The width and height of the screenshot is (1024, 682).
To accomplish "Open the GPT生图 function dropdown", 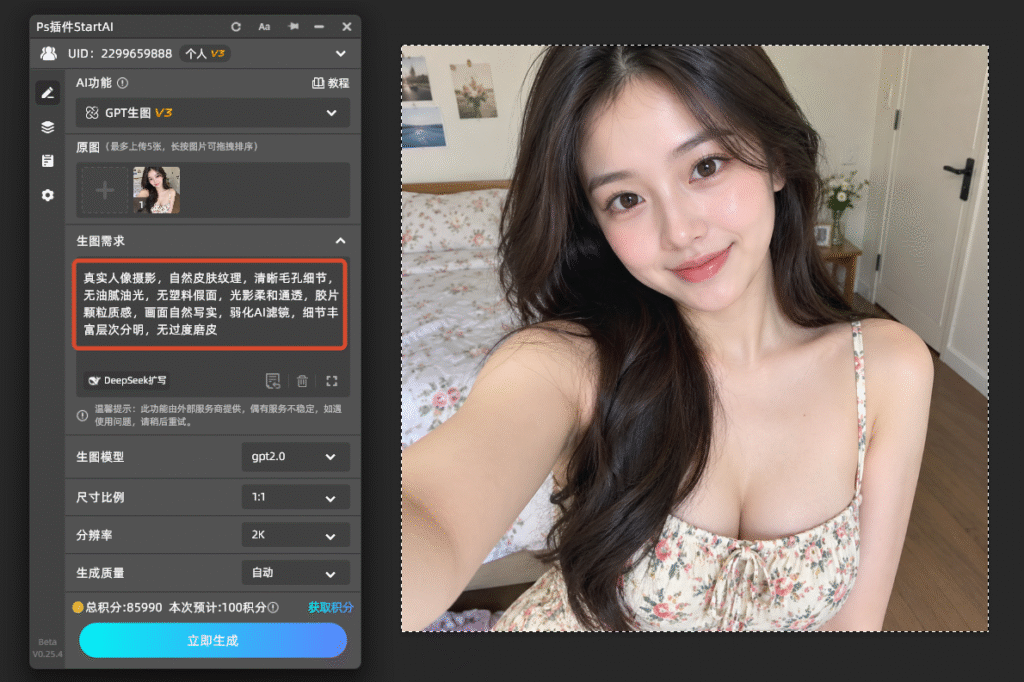I will tap(212, 113).
